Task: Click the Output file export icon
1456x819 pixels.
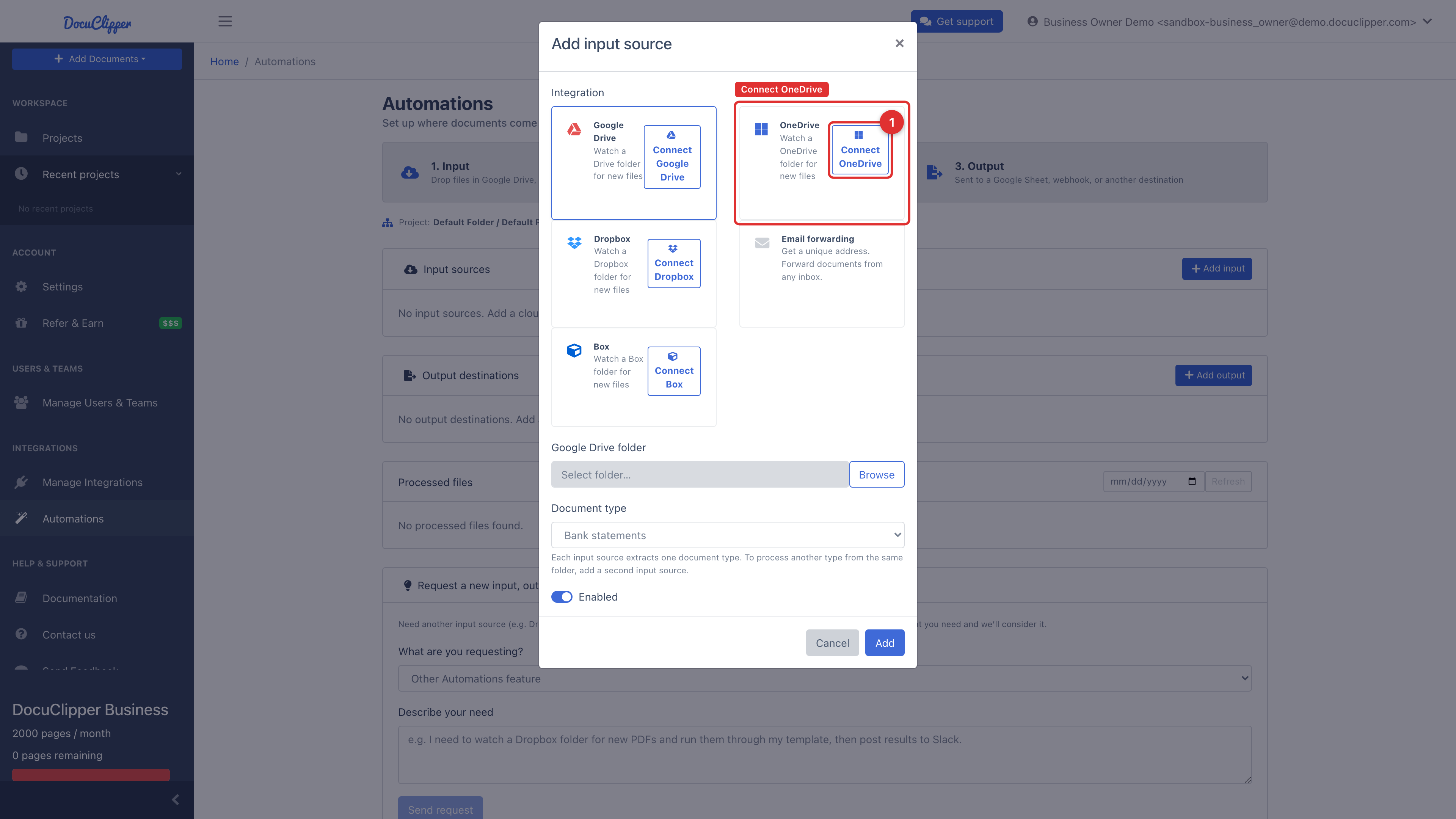Action: (934, 173)
